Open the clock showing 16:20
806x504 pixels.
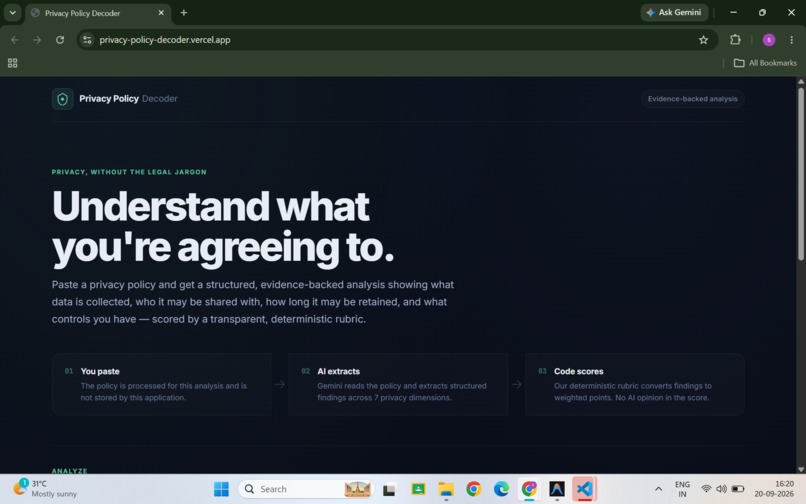(x=774, y=489)
